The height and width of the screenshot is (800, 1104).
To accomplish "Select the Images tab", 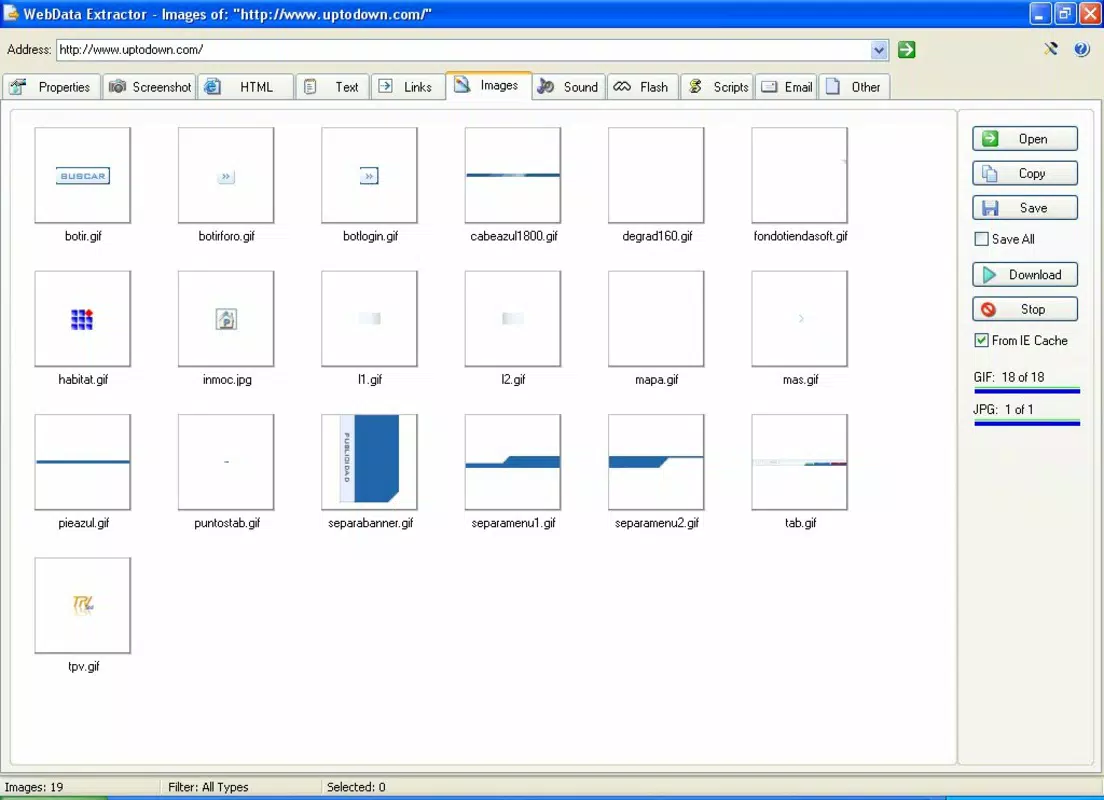I will pyautogui.click(x=488, y=85).
